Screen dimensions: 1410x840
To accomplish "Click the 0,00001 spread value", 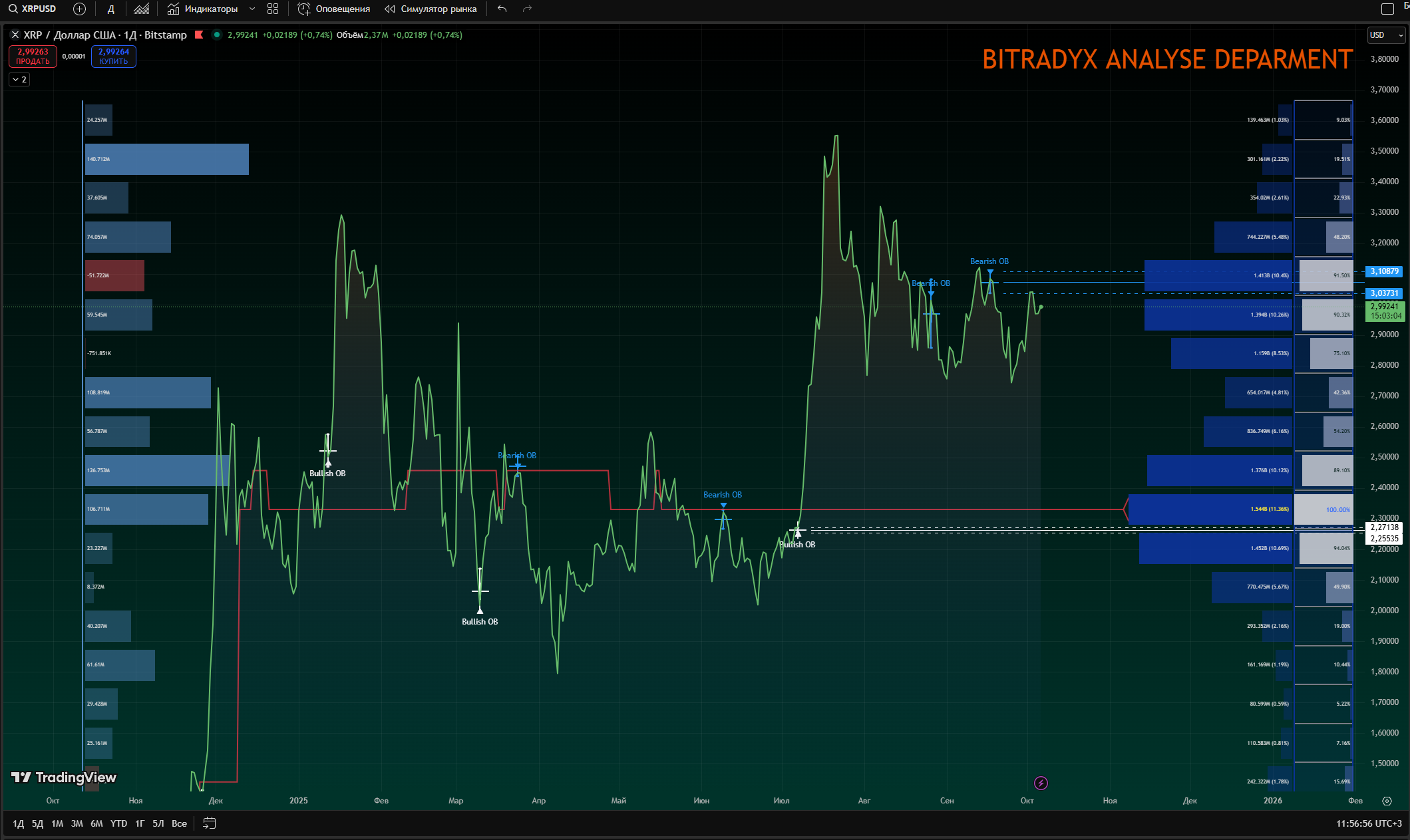I will tap(74, 57).
